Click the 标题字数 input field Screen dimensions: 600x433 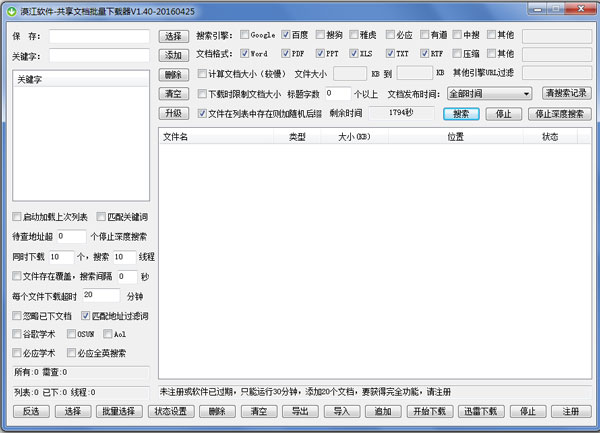point(338,94)
